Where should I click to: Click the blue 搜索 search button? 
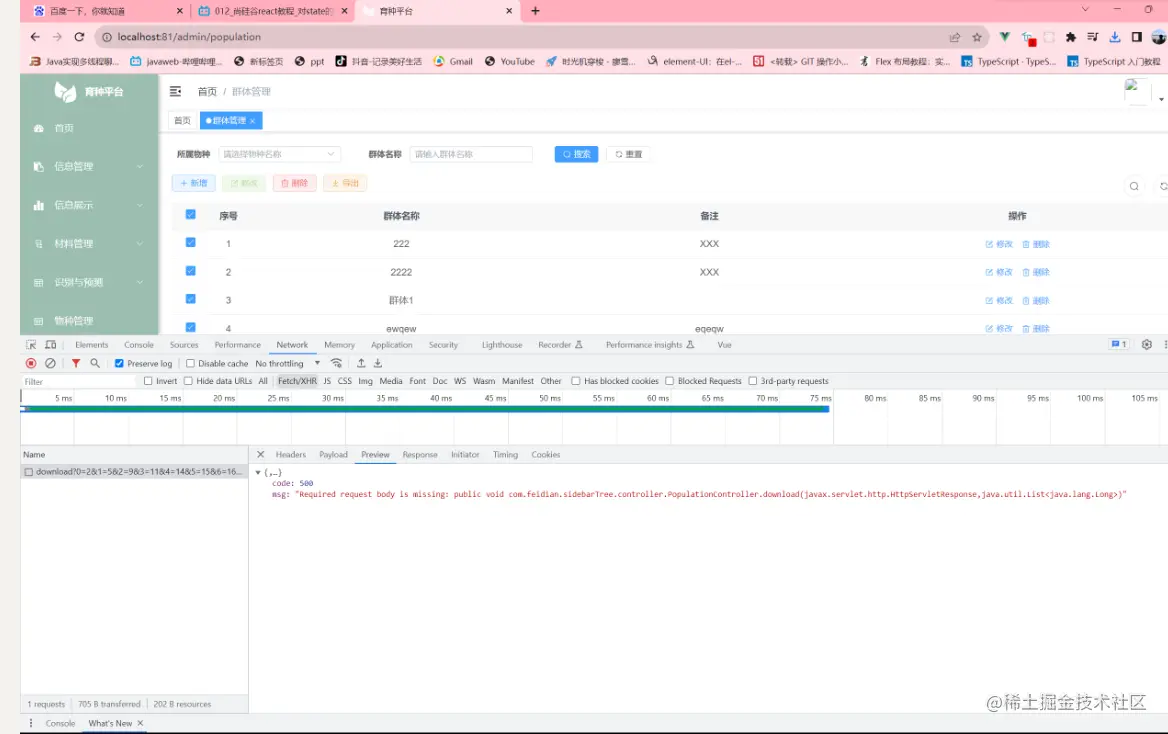pyautogui.click(x=577, y=154)
